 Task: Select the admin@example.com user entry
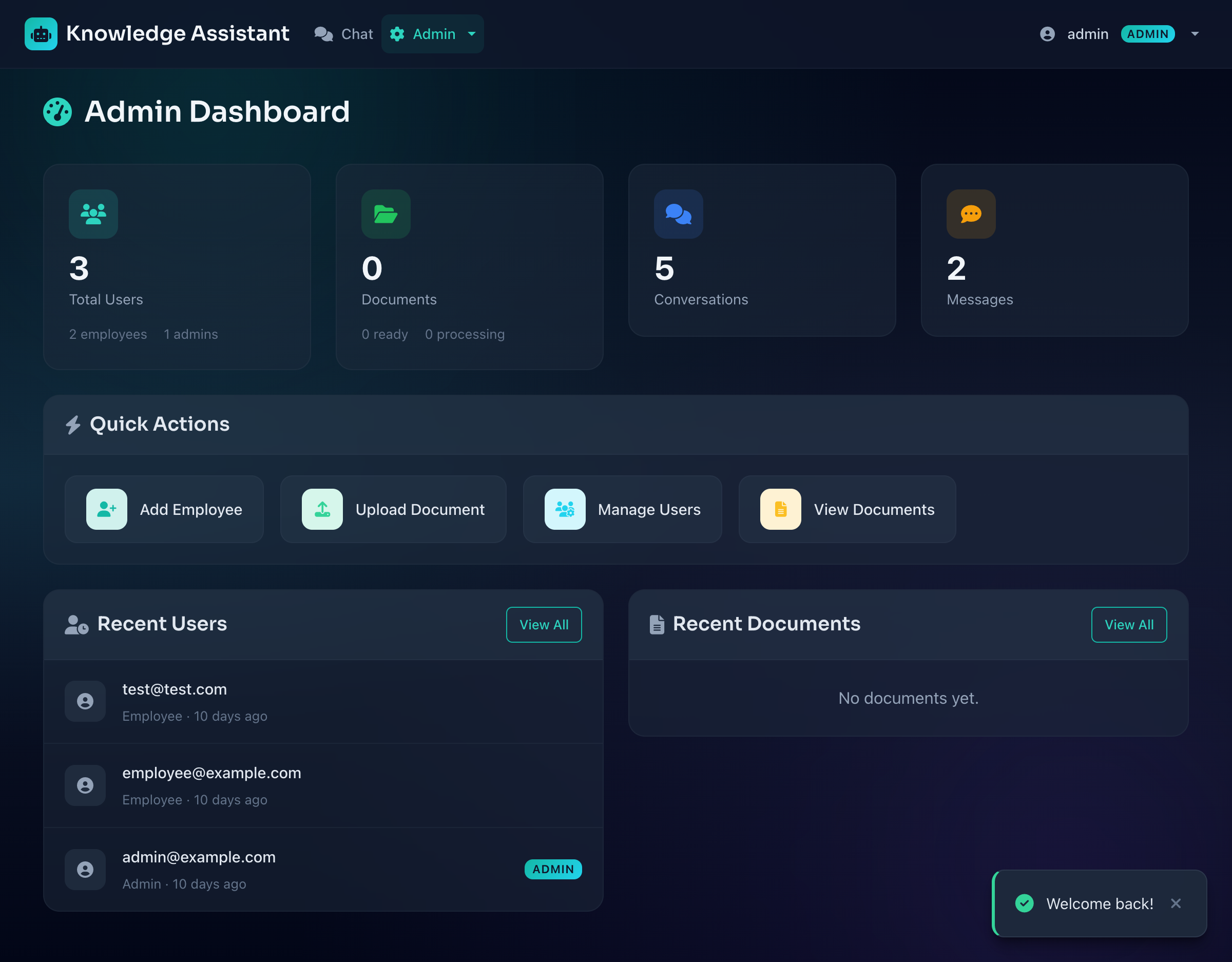[x=323, y=870]
